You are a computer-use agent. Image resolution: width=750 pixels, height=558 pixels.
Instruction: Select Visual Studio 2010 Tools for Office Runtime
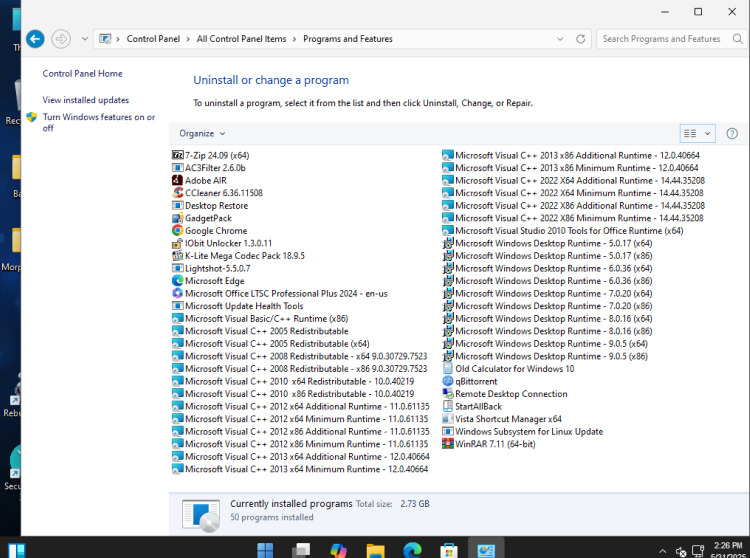click(563, 230)
